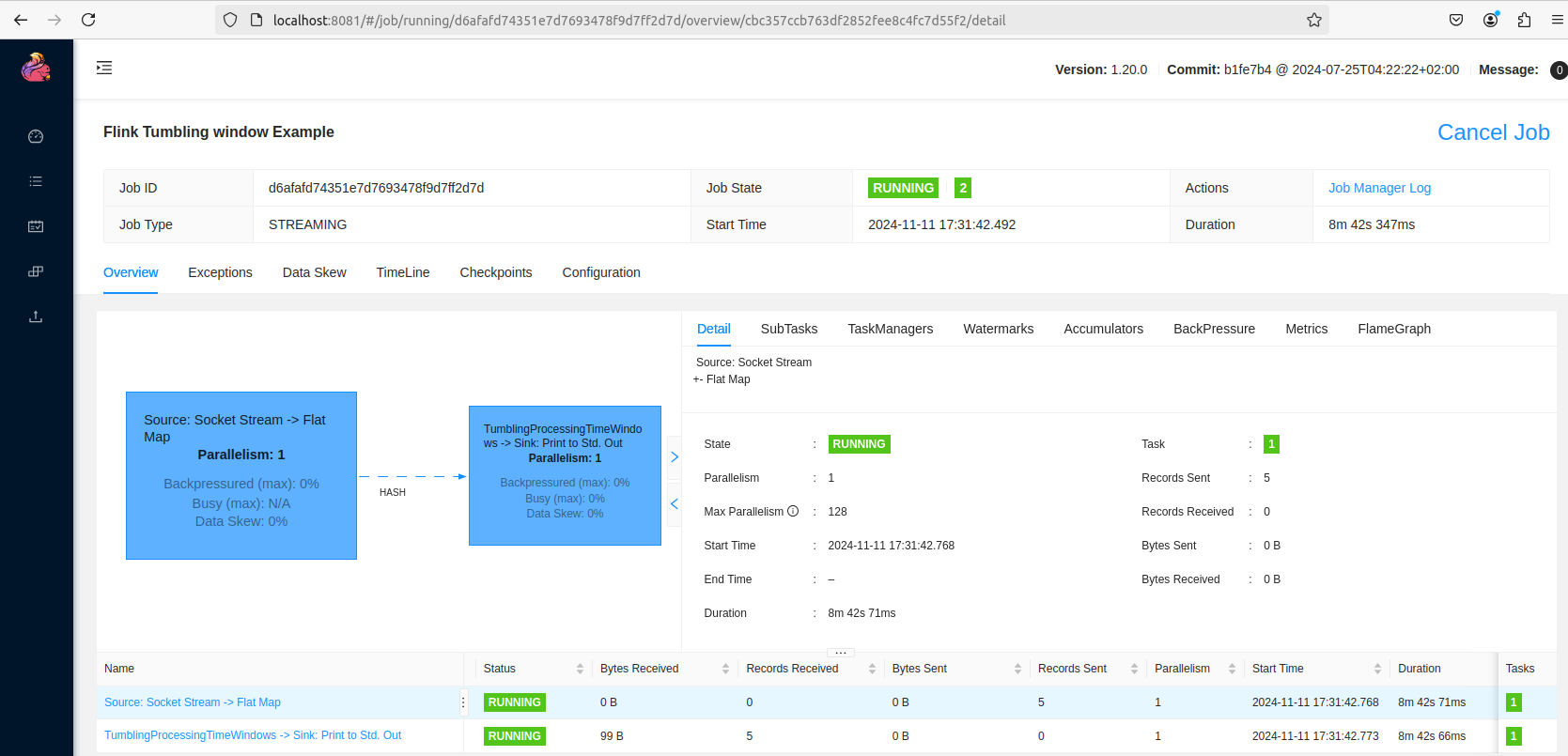Open the browser account icon

click(1491, 20)
